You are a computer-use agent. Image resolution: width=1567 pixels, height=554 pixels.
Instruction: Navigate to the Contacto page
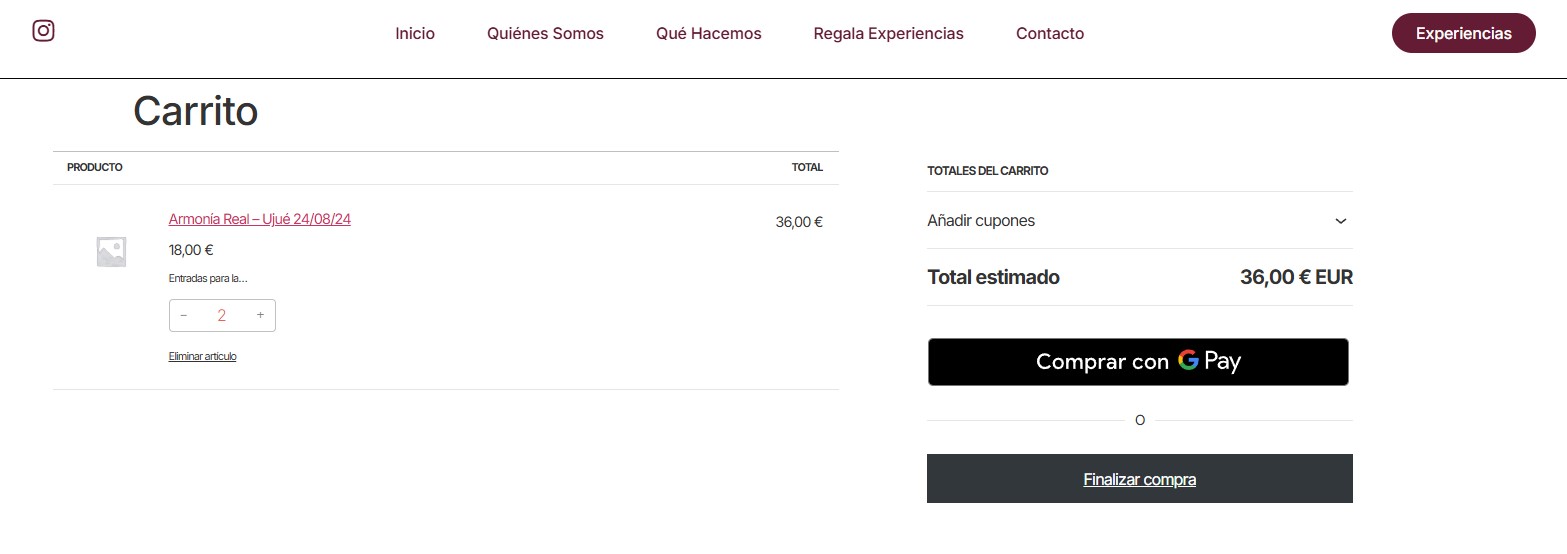pyautogui.click(x=1049, y=34)
